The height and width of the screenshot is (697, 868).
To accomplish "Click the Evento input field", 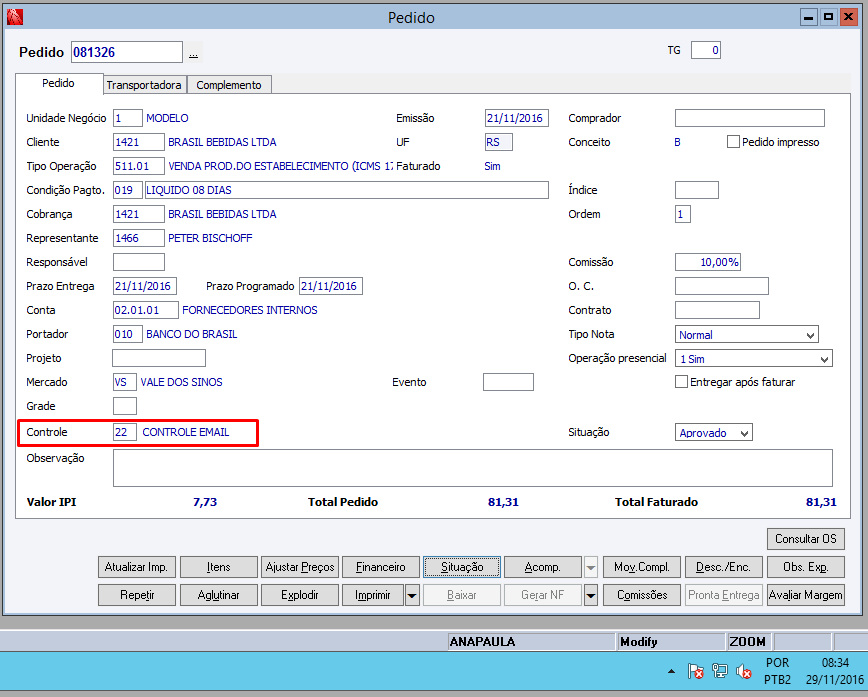I will coord(508,382).
